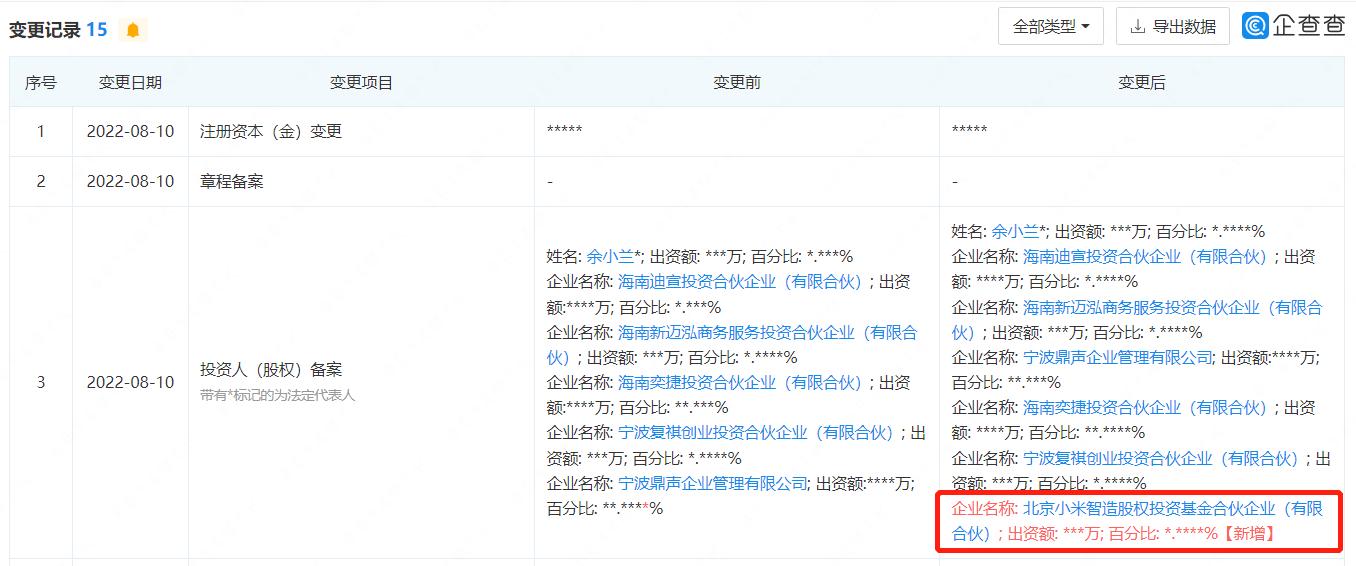Open 宁波鼎声企业管理有限公司 link in 变更后 column

(1118, 357)
